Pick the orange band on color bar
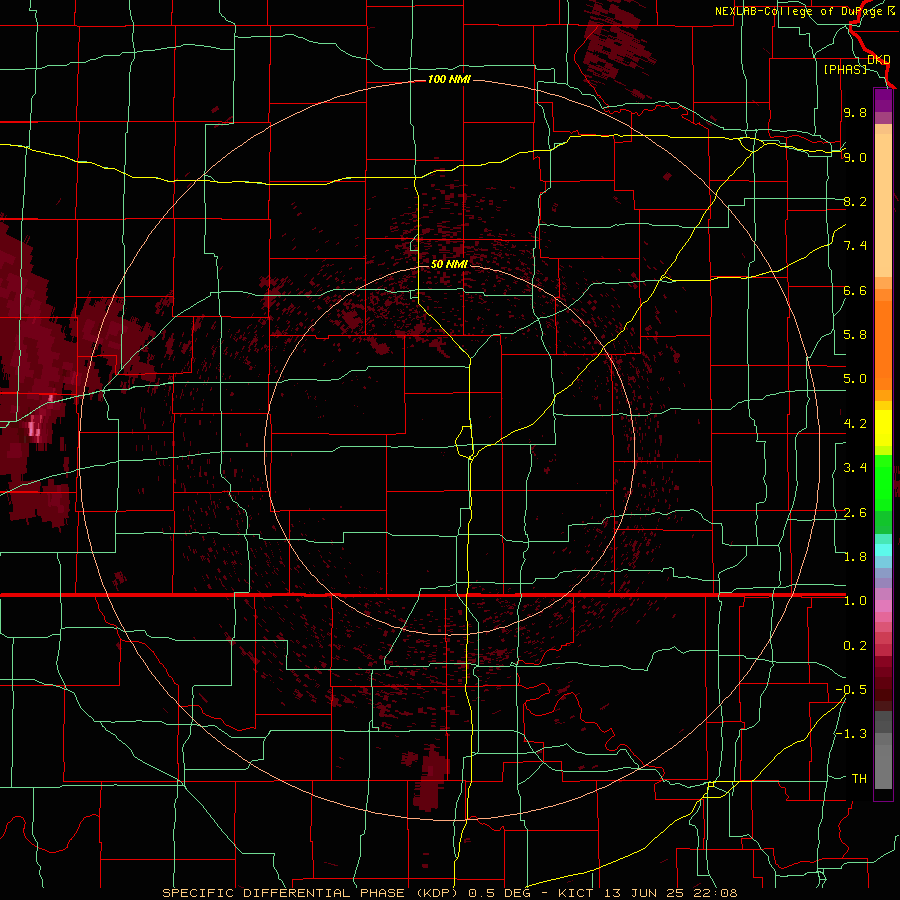Viewport: 900px width, 900px height. (x=883, y=344)
